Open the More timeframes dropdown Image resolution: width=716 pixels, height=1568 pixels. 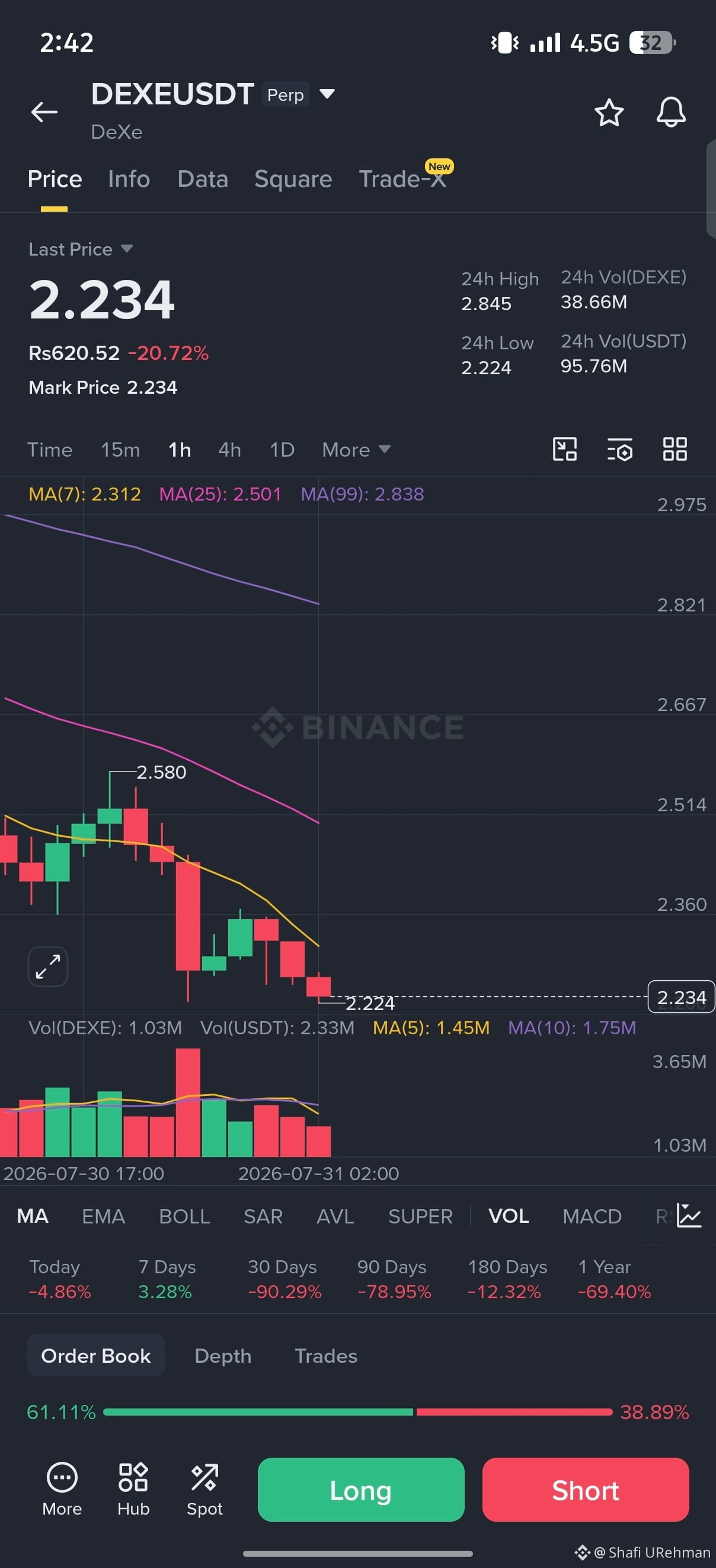coord(356,449)
